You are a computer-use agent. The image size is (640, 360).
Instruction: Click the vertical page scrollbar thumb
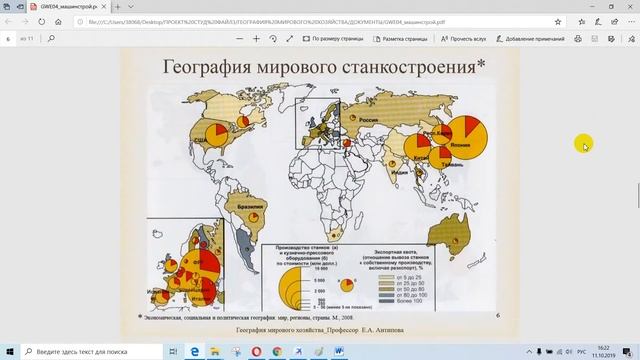point(638,196)
